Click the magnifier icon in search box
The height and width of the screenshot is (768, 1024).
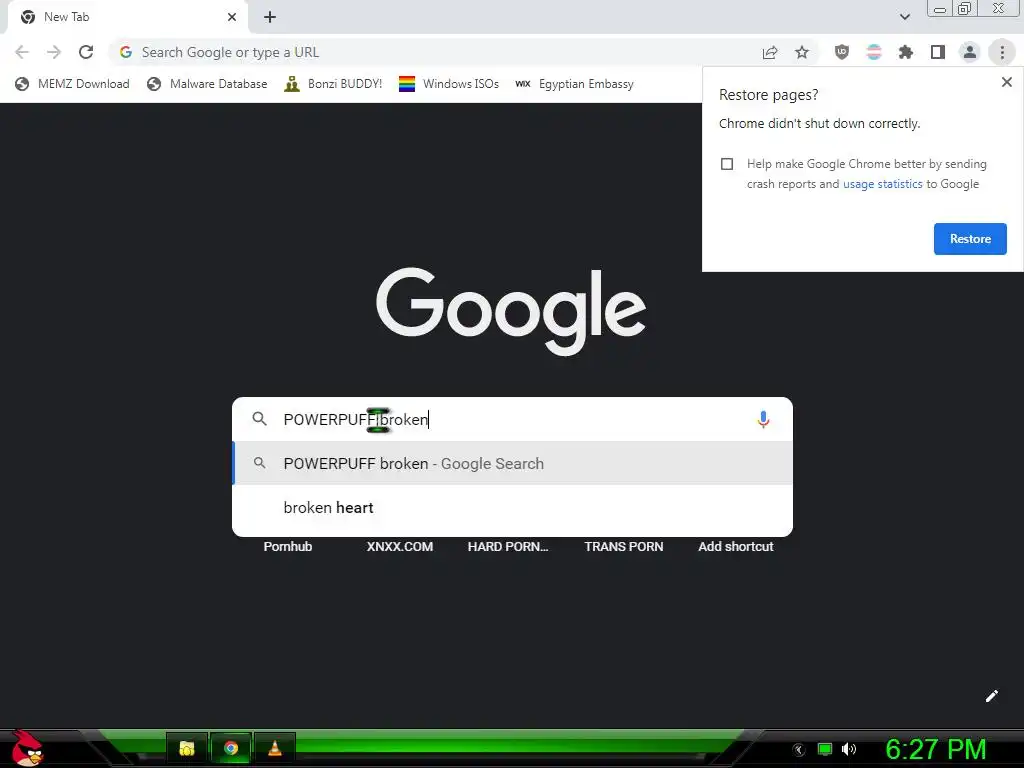pyautogui.click(x=259, y=419)
